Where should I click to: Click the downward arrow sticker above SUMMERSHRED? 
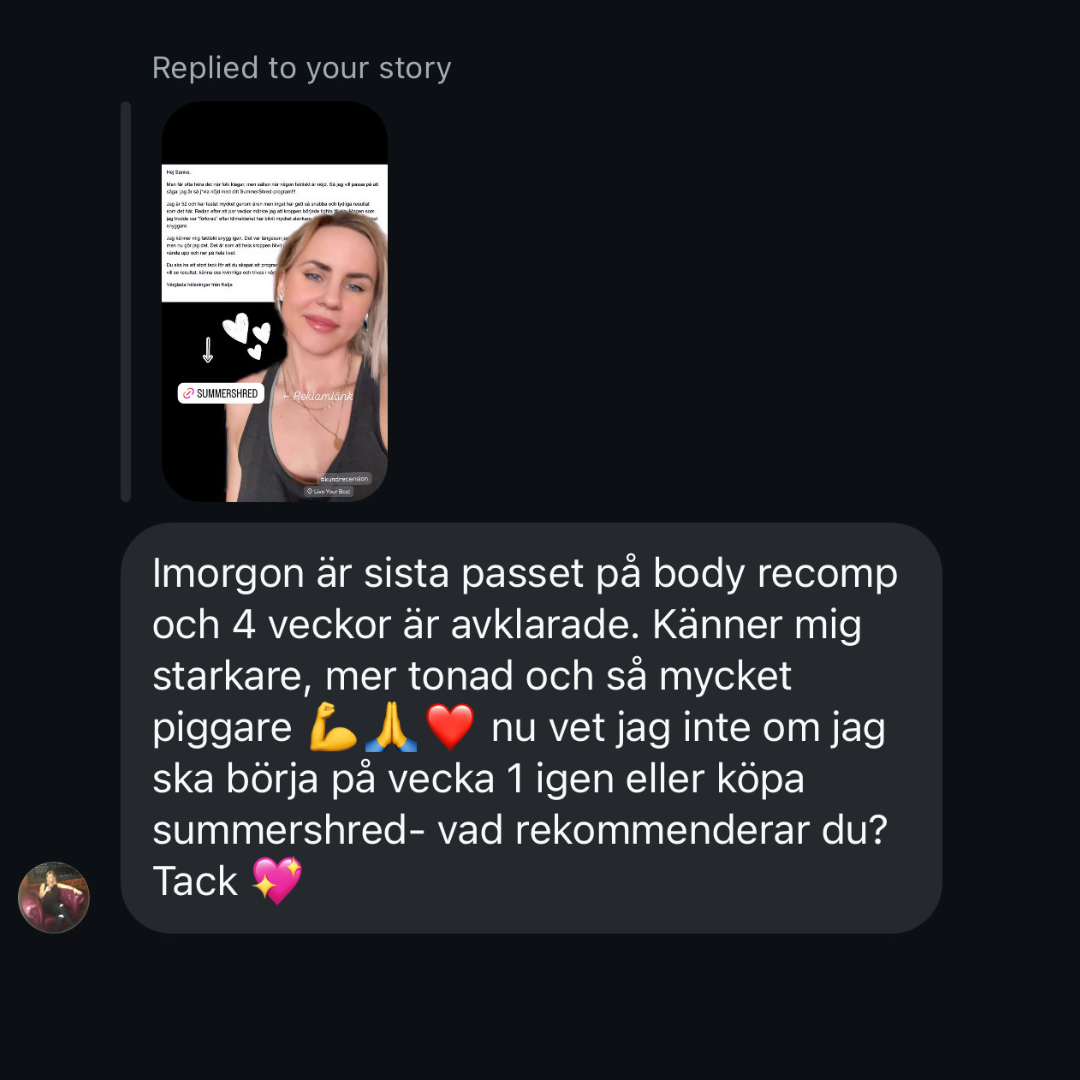point(207,350)
